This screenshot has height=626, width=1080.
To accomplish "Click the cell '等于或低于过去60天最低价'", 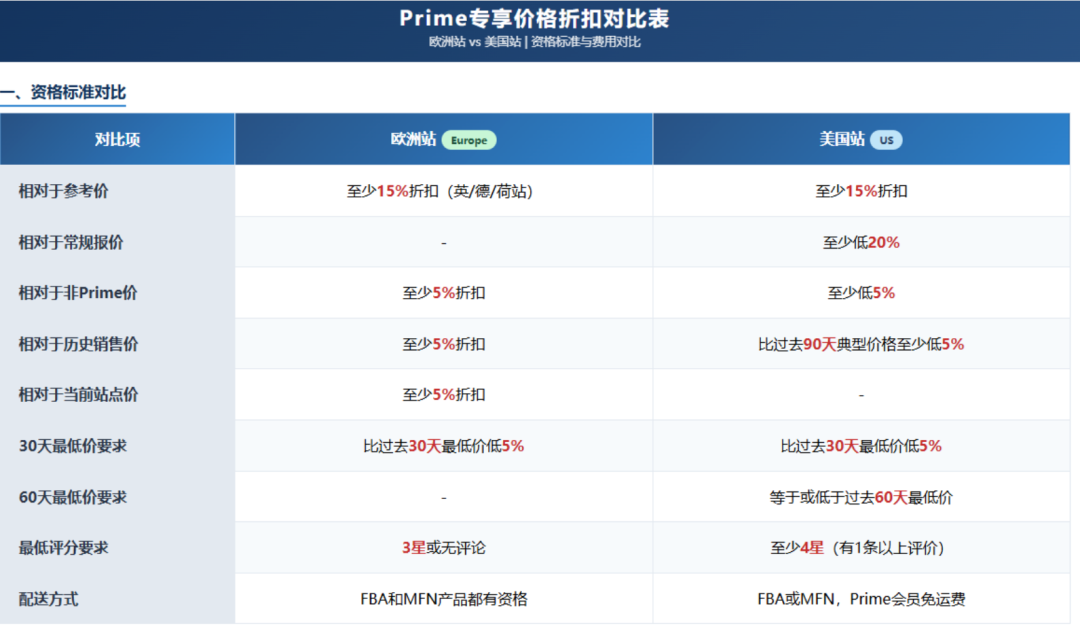I will [x=861, y=497].
